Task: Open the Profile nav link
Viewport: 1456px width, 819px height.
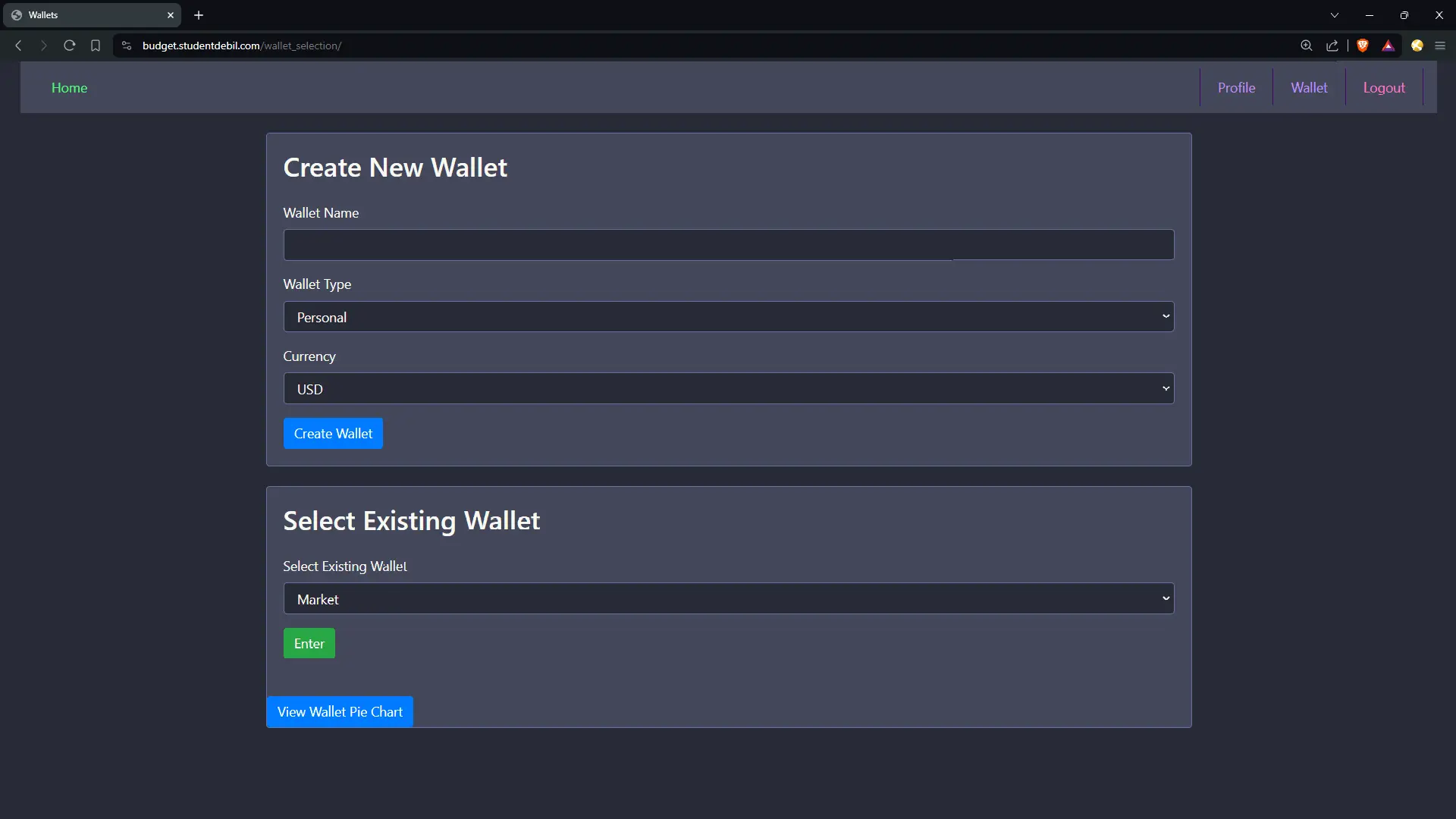Action: tap(1236, 88)
